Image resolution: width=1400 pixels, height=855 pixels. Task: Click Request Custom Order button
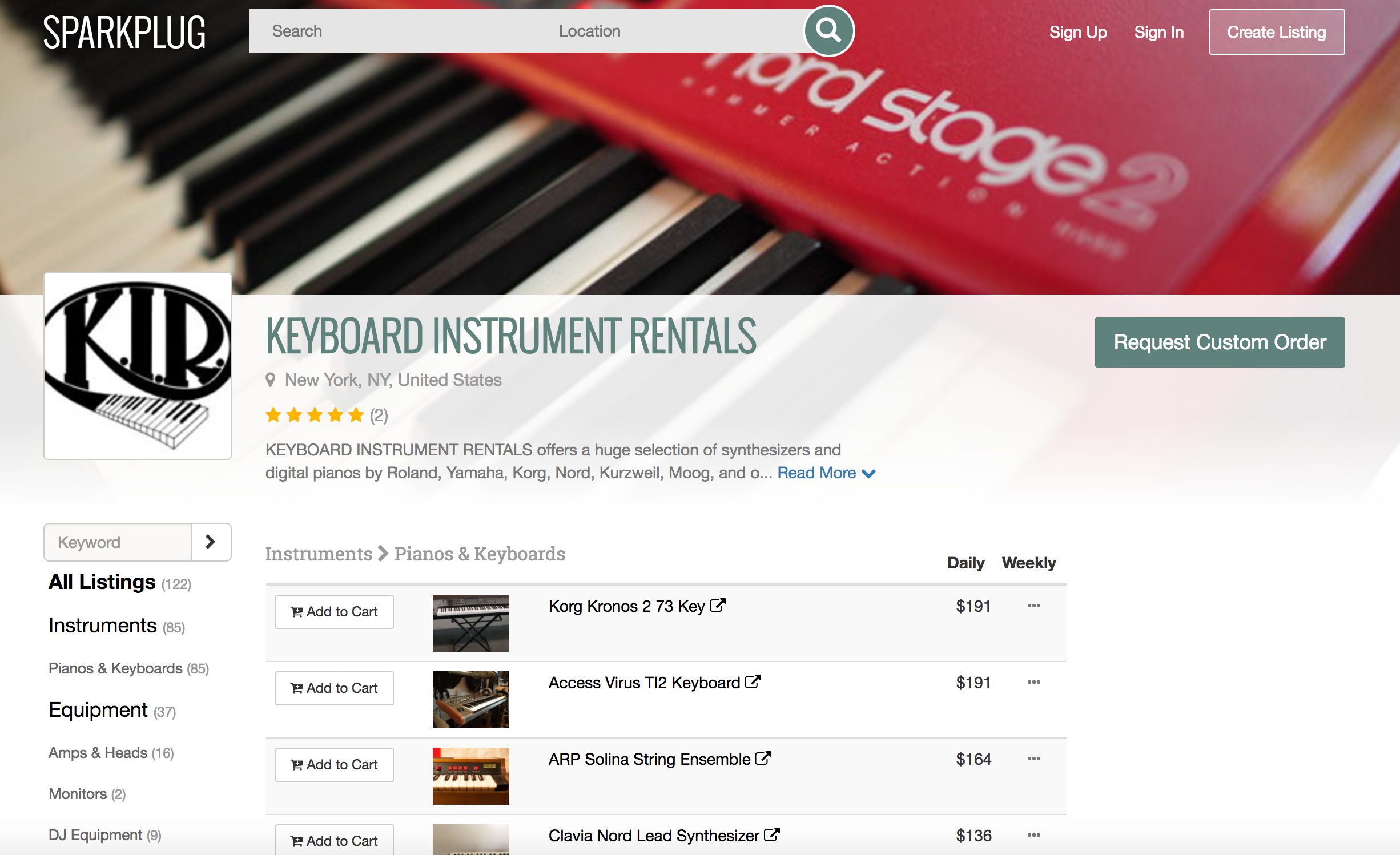point(1220,342)
